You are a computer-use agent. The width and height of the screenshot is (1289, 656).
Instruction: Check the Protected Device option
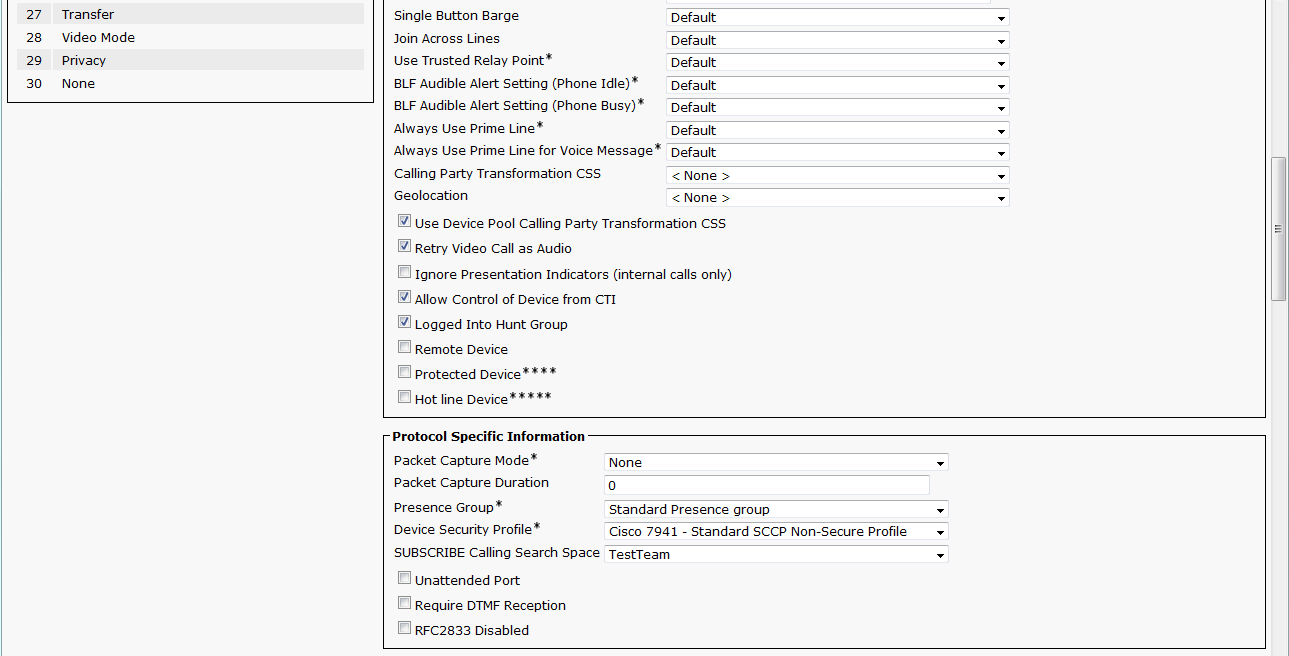(x=405, y=372)
